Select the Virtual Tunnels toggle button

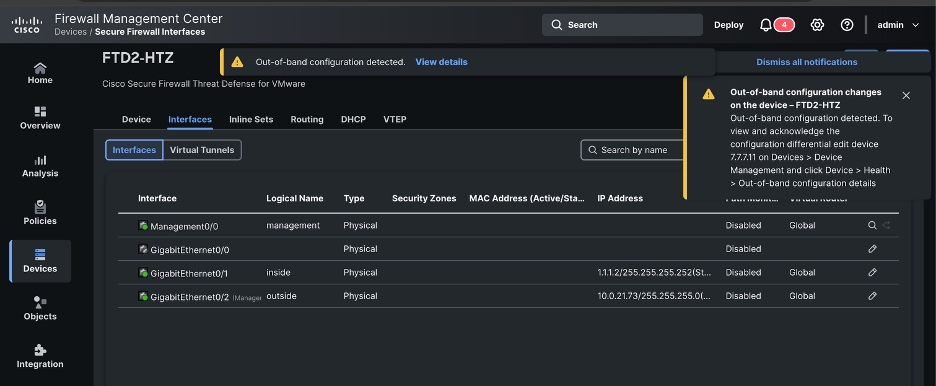[202, 150]
